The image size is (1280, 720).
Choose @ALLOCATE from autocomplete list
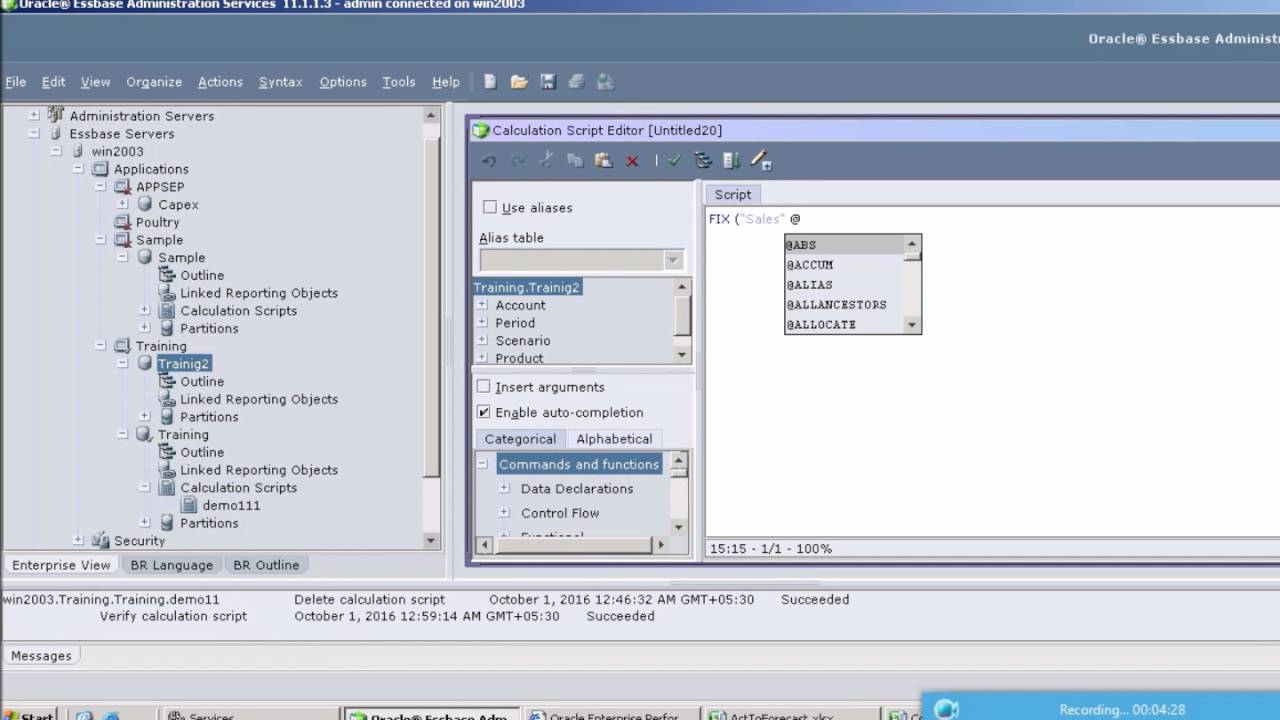click(x=844, y=324)
